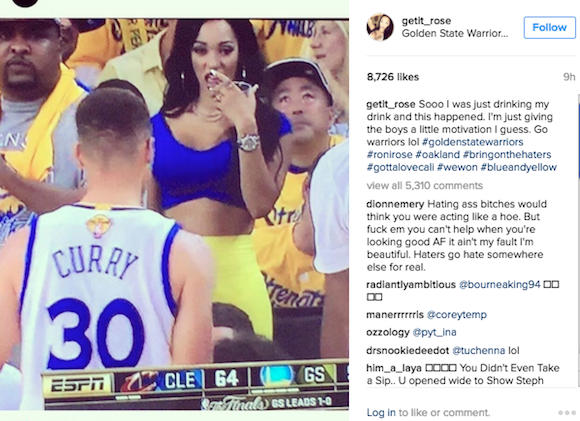Click the @bourneaking94 mention
Viewport: 580px width, 421px height.
point(499,284)
